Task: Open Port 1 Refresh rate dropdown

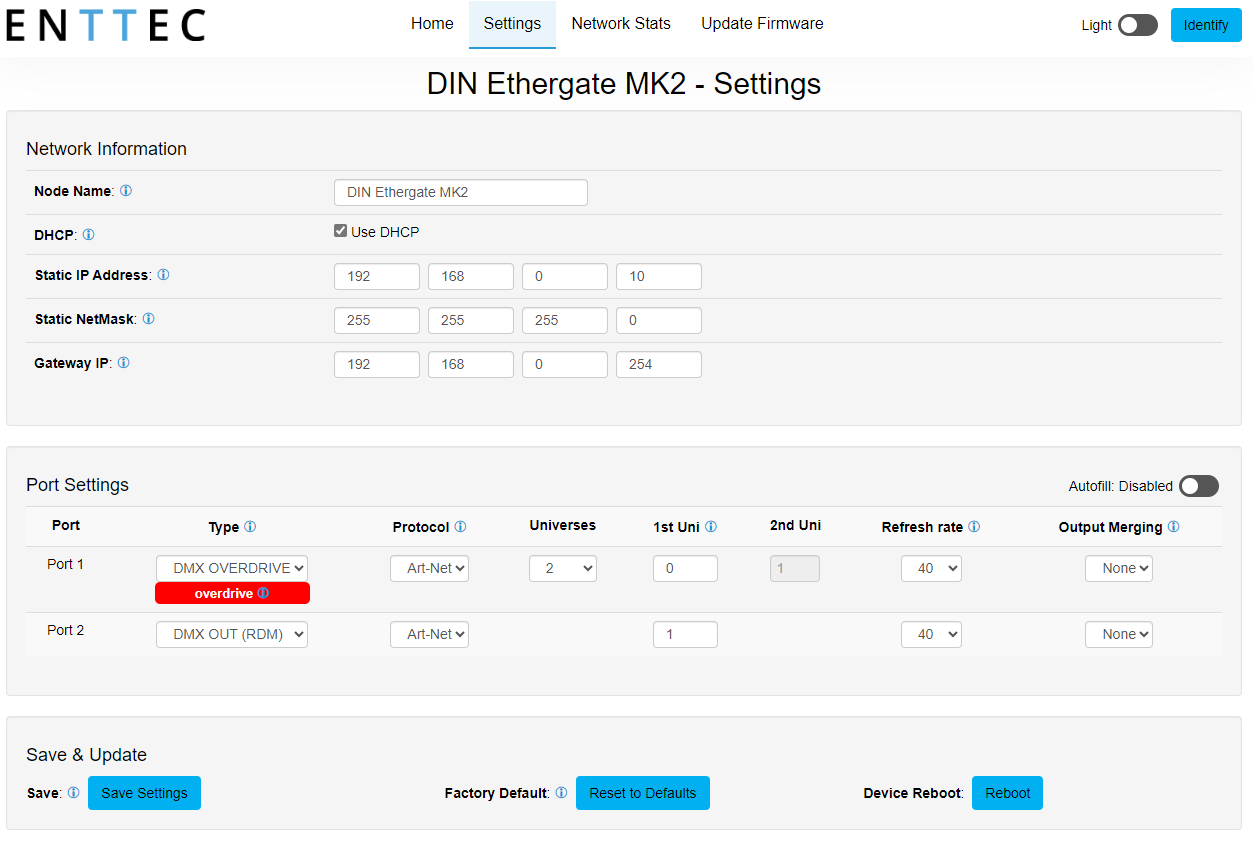Action: (931, 568)
